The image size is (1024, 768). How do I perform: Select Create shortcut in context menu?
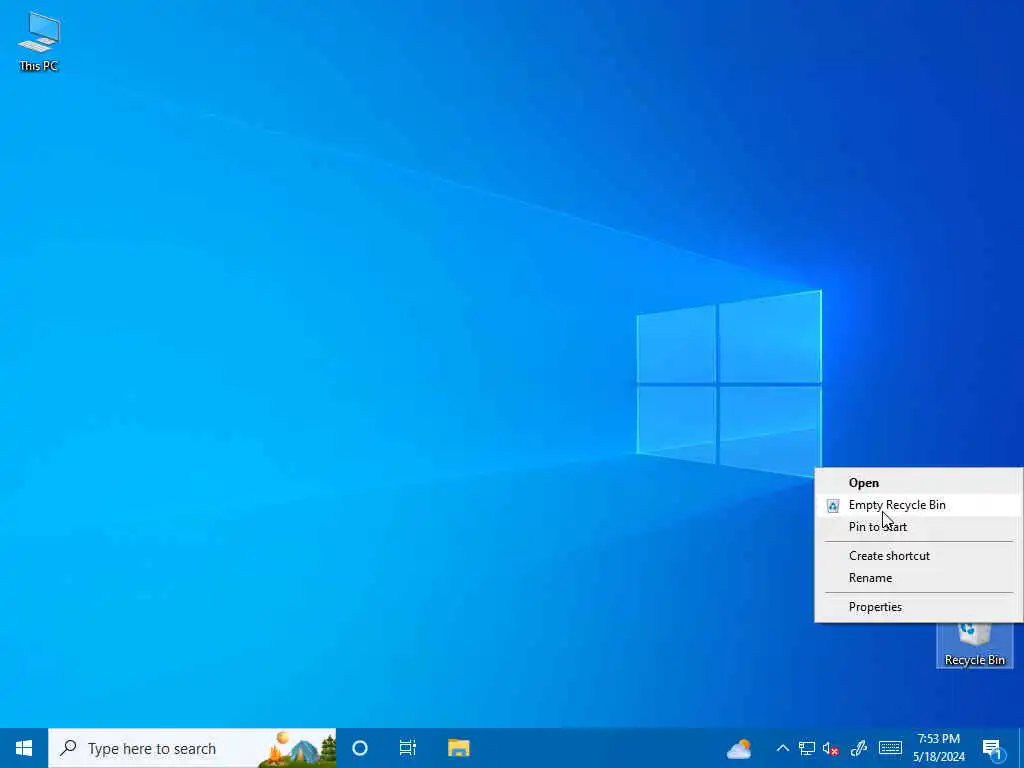pos(918,556)
